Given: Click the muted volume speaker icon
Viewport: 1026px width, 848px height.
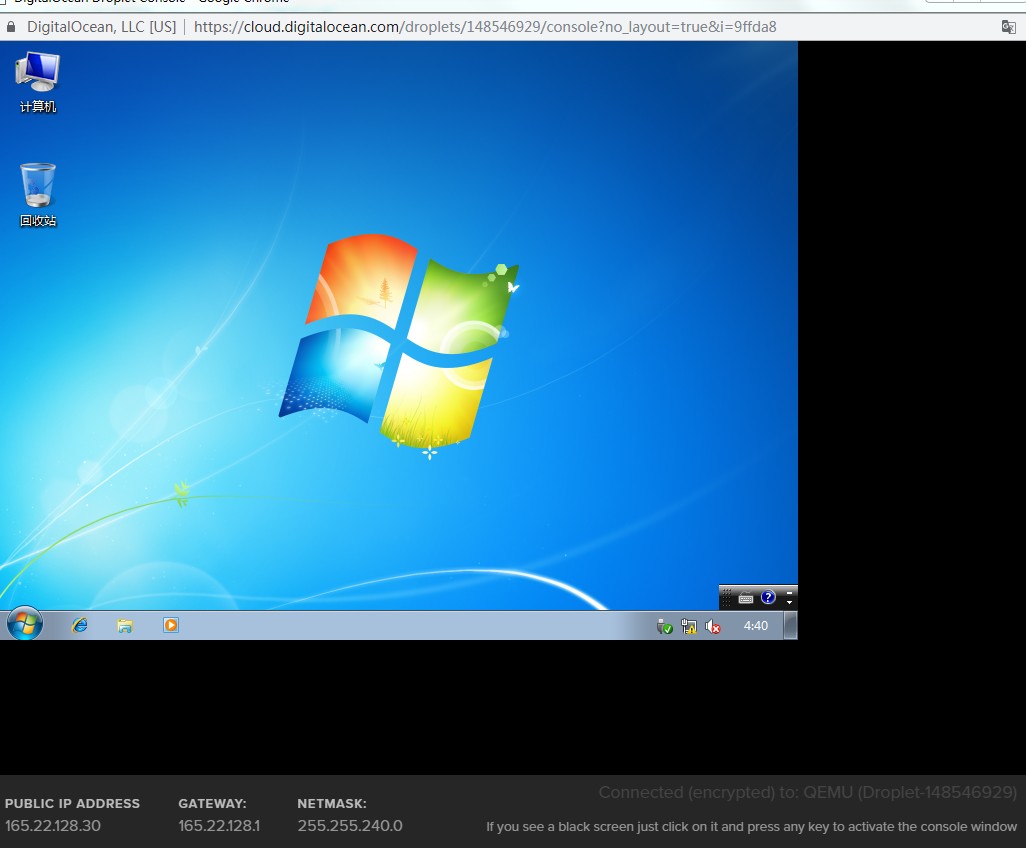Looking at the screenshot, I should pyautogui.click(x=713, y=627).
